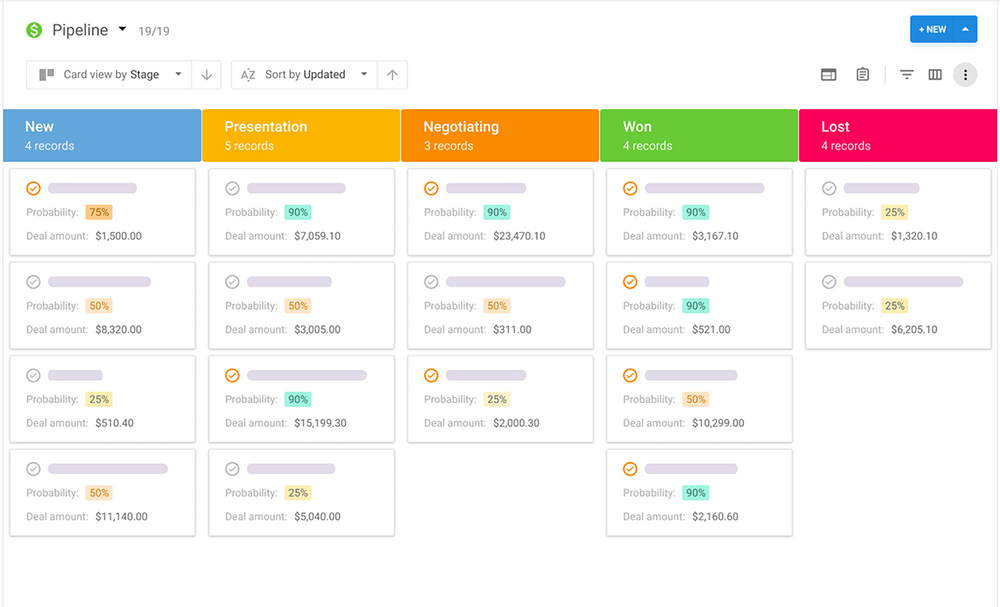Toggle the orange checkmark on the 75% New card
The width and height of the screenshot is (1000, 607).
point(33,187)
